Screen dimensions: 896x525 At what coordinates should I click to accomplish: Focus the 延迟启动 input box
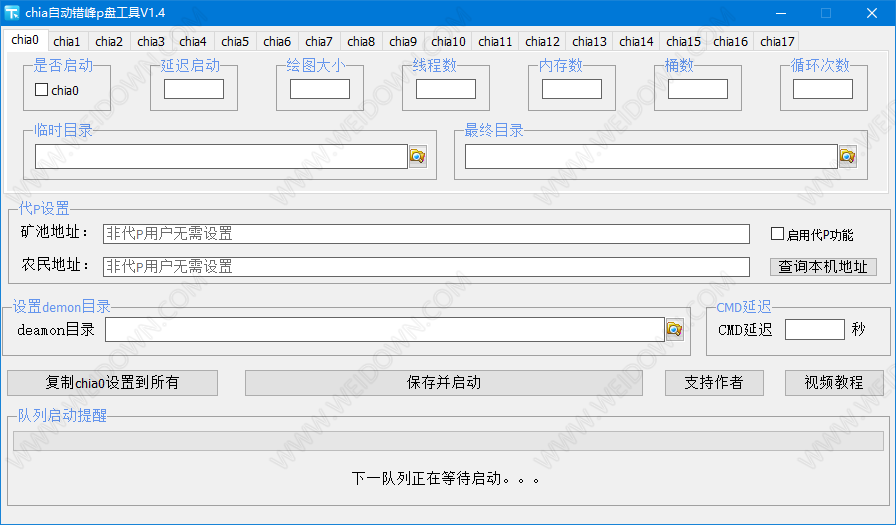click(x=194, y=89)
